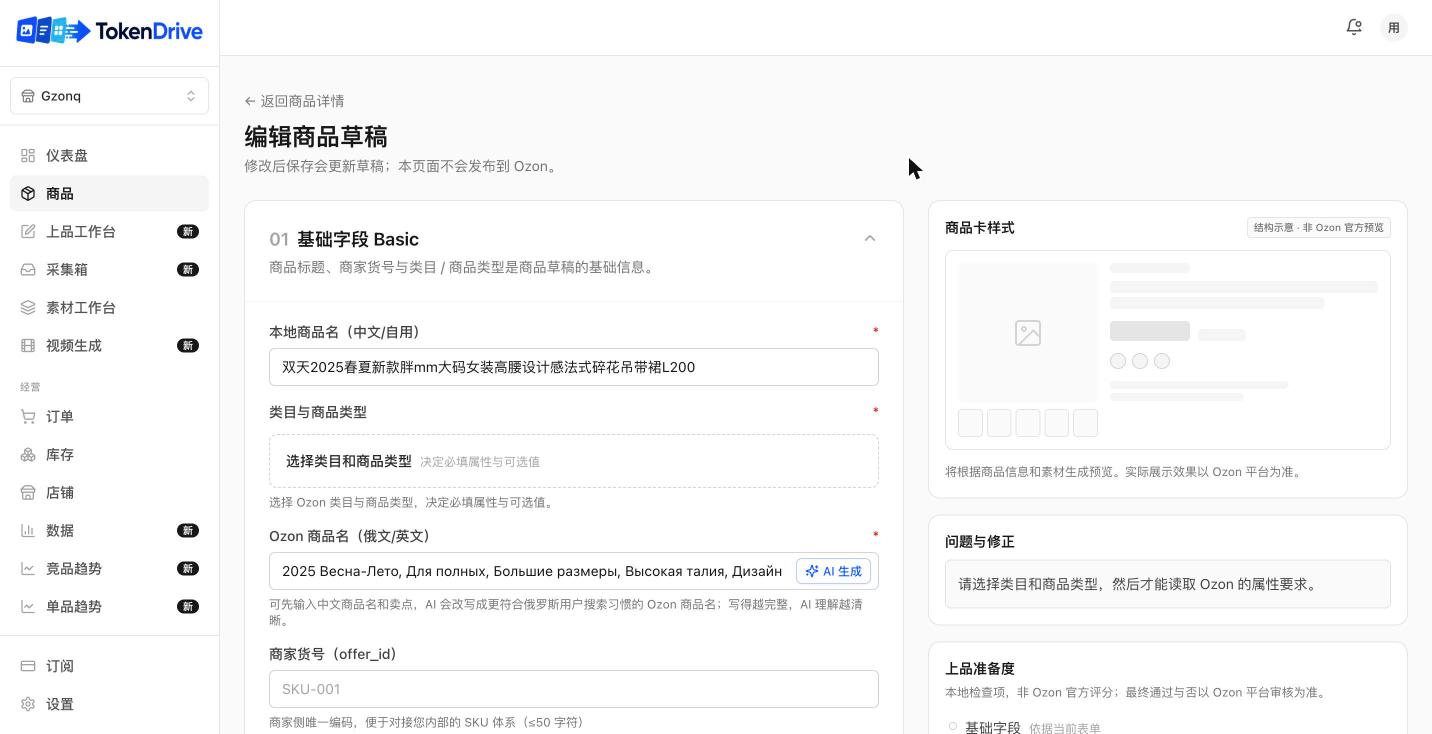Click the 新 badge next to 单品趋势
The width and height of the screenshot is (1432, 734).
coord(187,606)
